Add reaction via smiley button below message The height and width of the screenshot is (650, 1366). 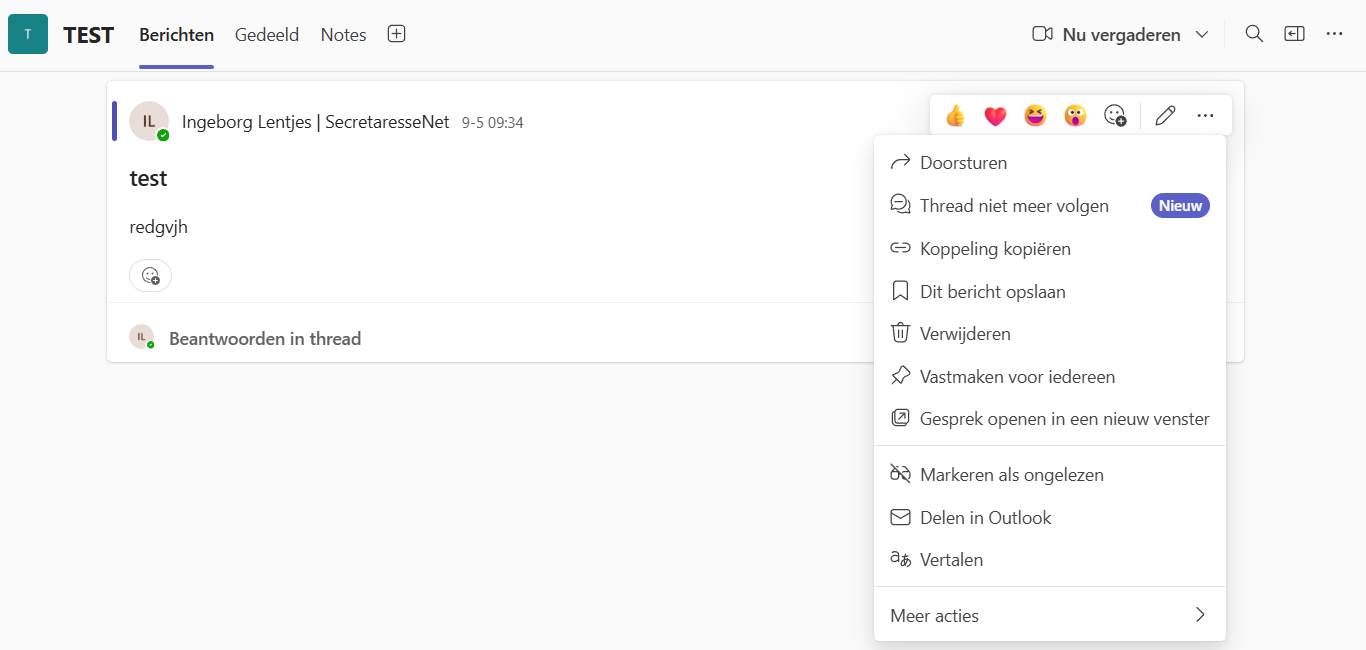(x=150, y=275)
